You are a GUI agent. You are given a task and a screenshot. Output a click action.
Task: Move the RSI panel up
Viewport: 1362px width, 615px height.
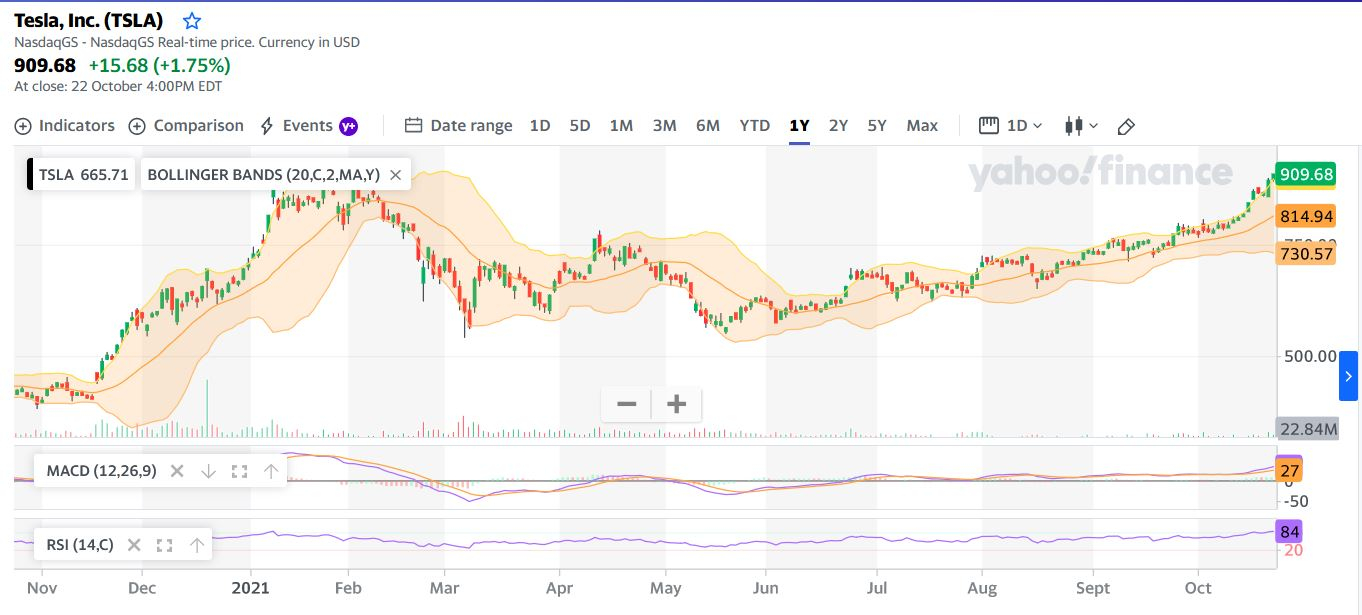tap(197, 545)
